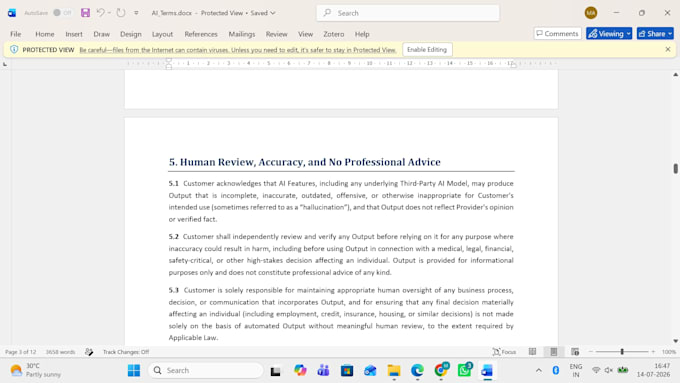Viewport: 680px width, 383px height.
Task: Switch to the Home tab
Action: 45,34
